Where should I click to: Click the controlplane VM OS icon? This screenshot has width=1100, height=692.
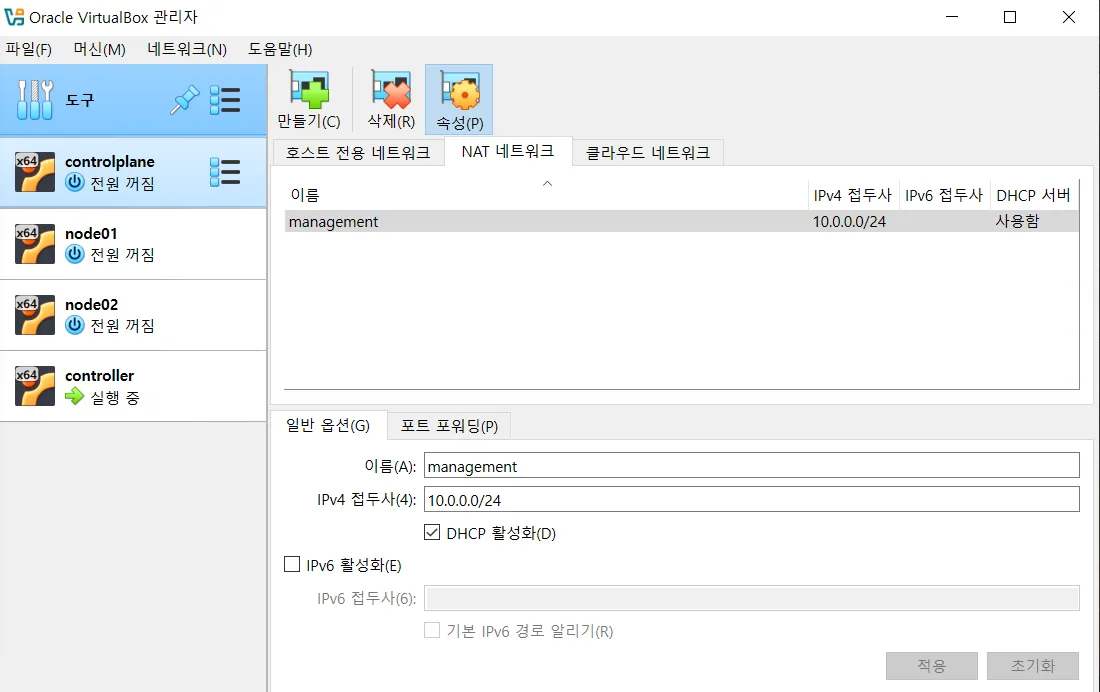coord(35,172)
